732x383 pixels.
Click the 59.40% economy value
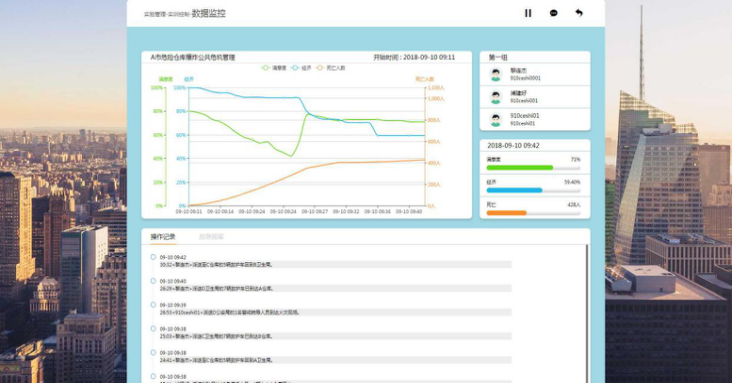572,182
